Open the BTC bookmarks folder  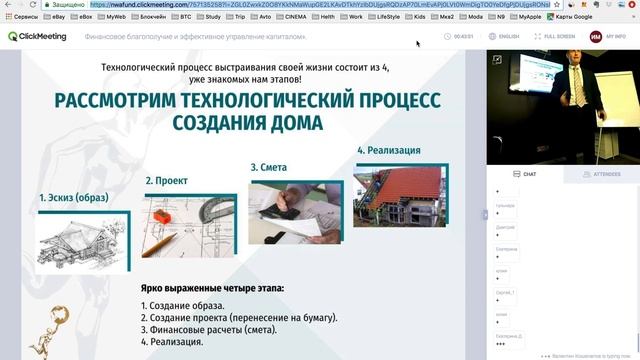[181, 17]
